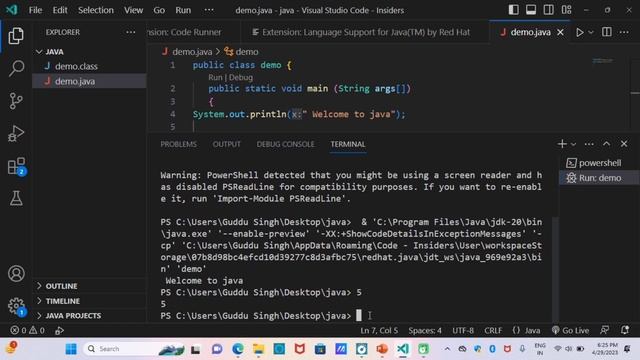The height and width of the screenshot is (360, 640).
Task: Open the Search view in activity bar
Action: (16, 68)
